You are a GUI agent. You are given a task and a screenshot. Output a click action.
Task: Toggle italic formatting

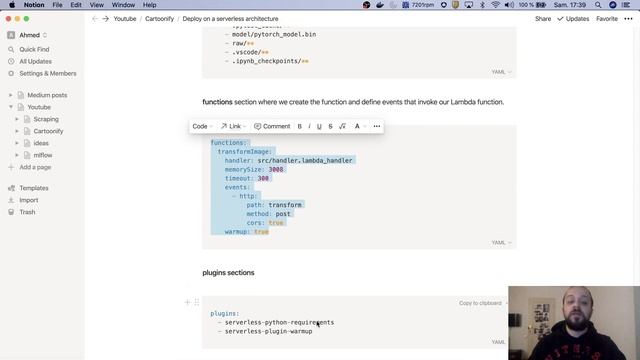click(309, 127)
